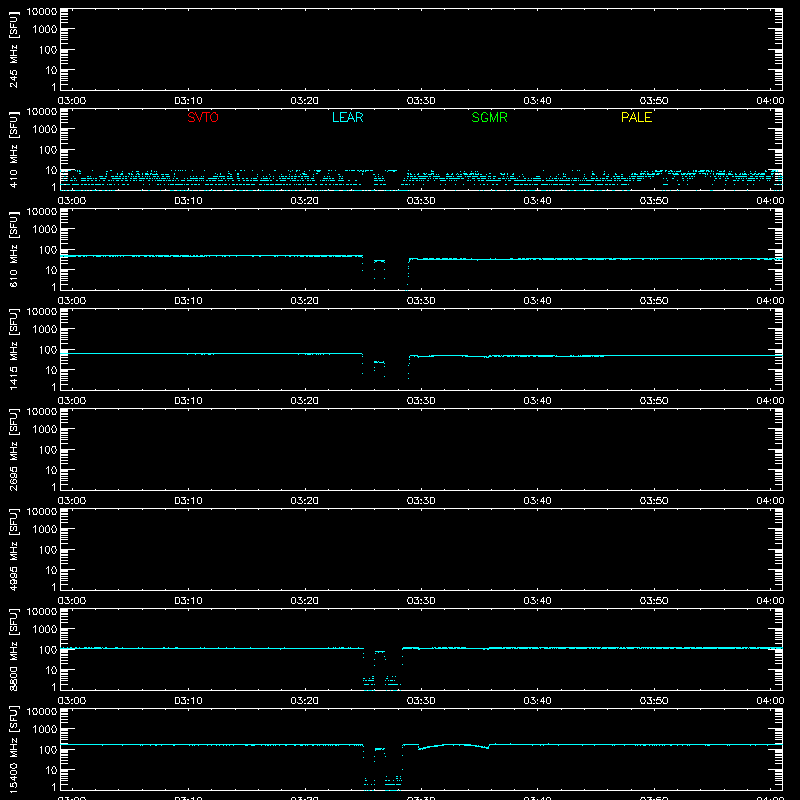
Task: Click 03:50 label under the 410 MHz panel
Action: (x=654, y=201)
